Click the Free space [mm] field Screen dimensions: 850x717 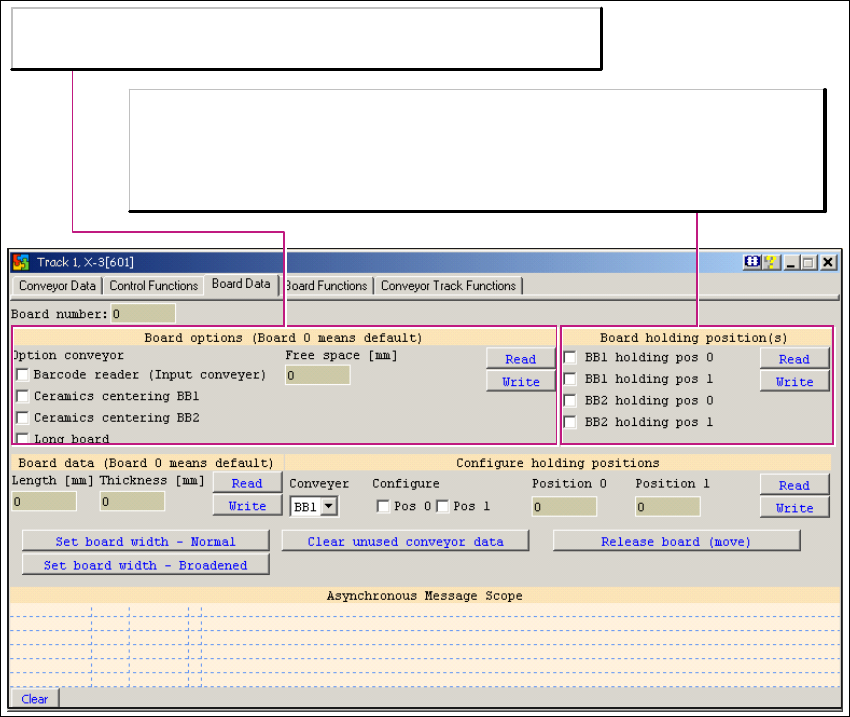[317, 376]
